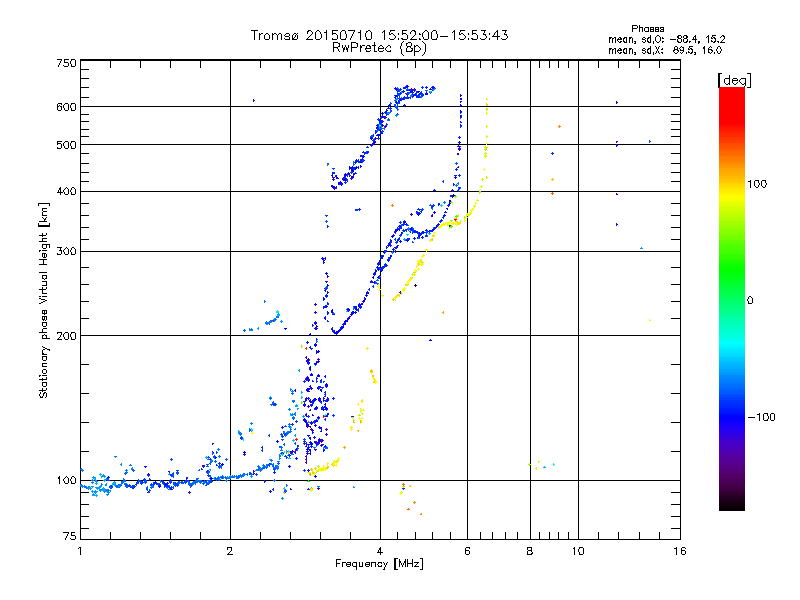
Task: Click the 1 MHz tick label on frequency axis
Action: pyautogui.click(x=80, y=551)
